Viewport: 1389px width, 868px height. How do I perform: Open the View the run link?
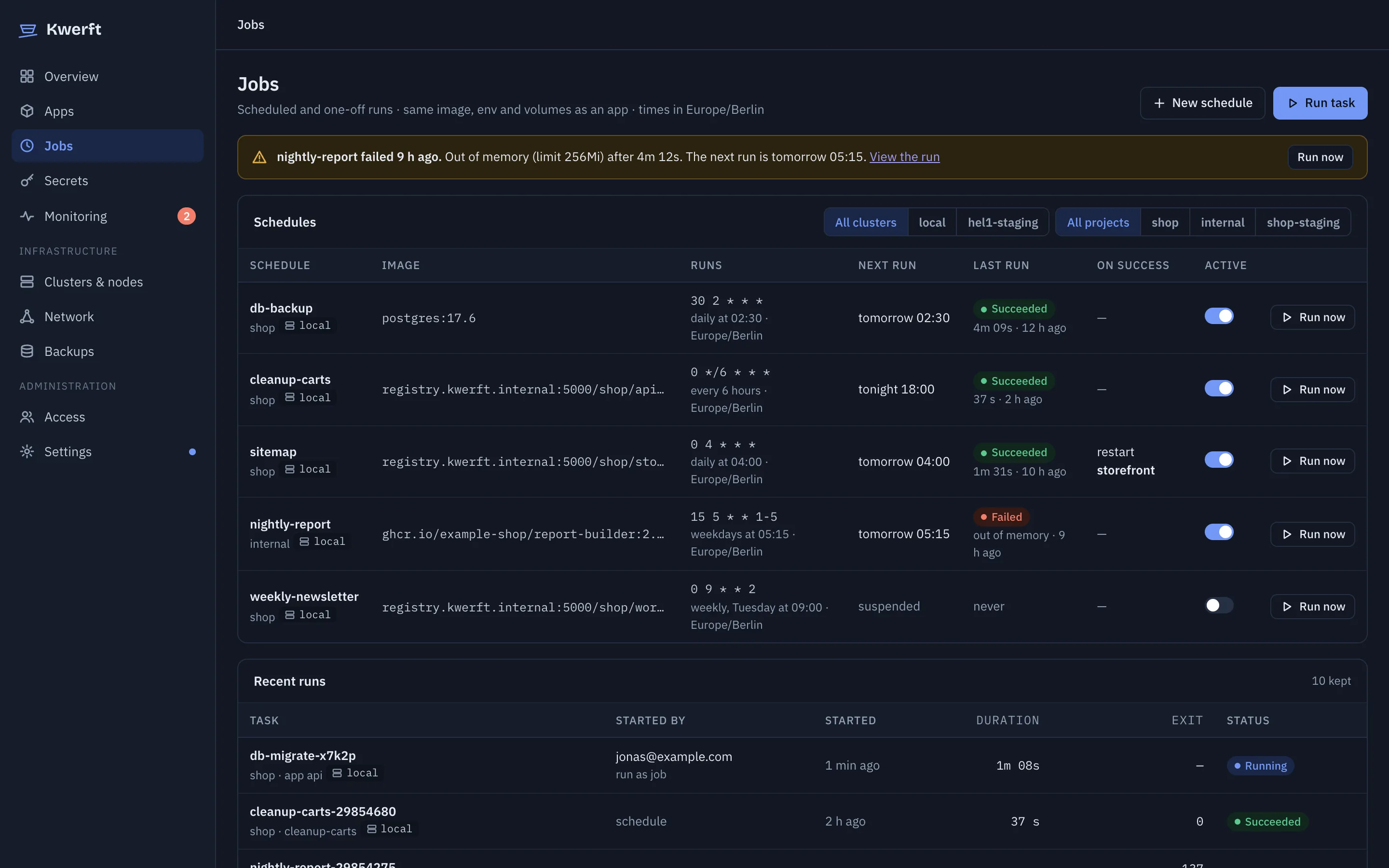pyautogui.click(x=905, y=157)
